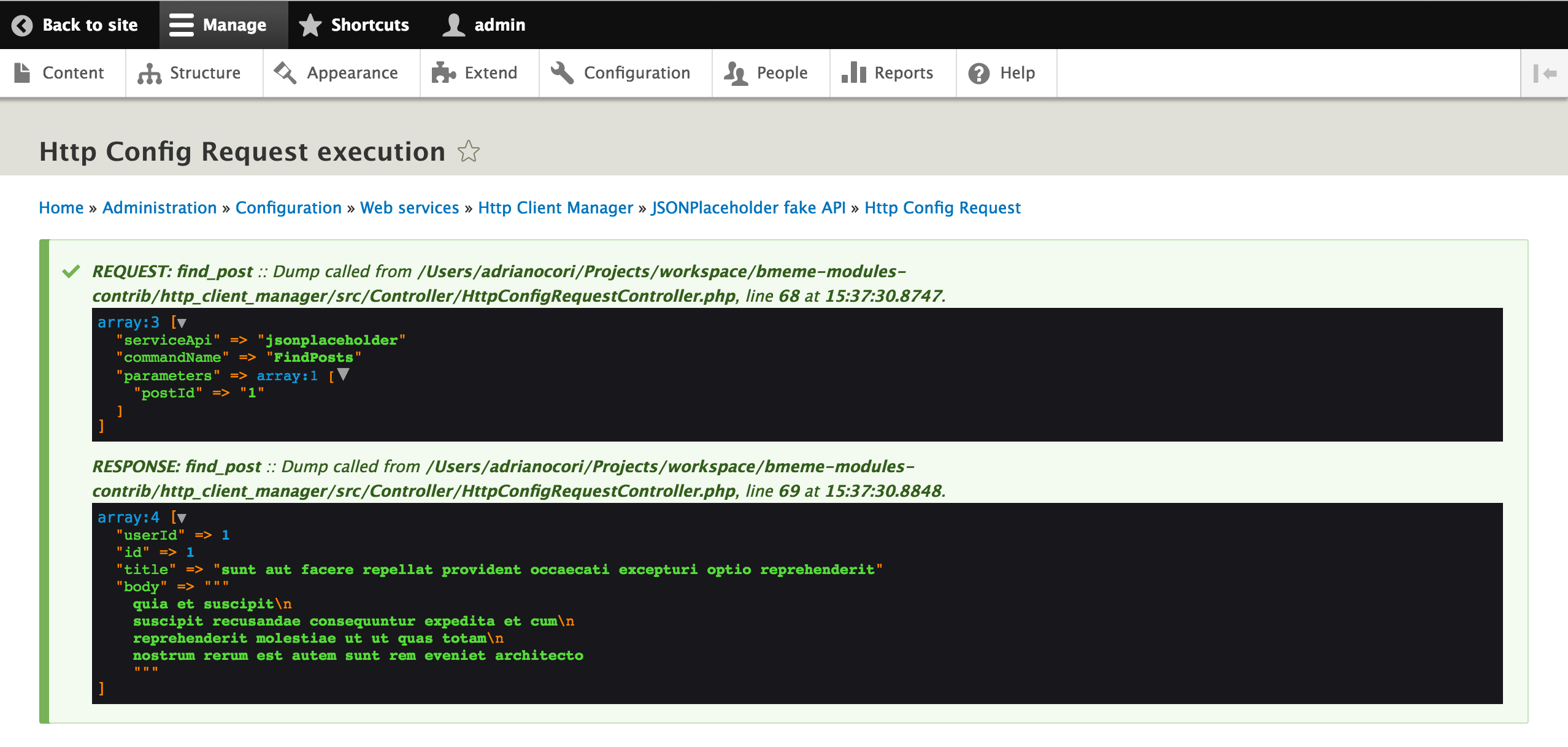Go Back to site
The height and width of the screenshot is (747, 1568).
pyautogui.click(x=79, y=25)
